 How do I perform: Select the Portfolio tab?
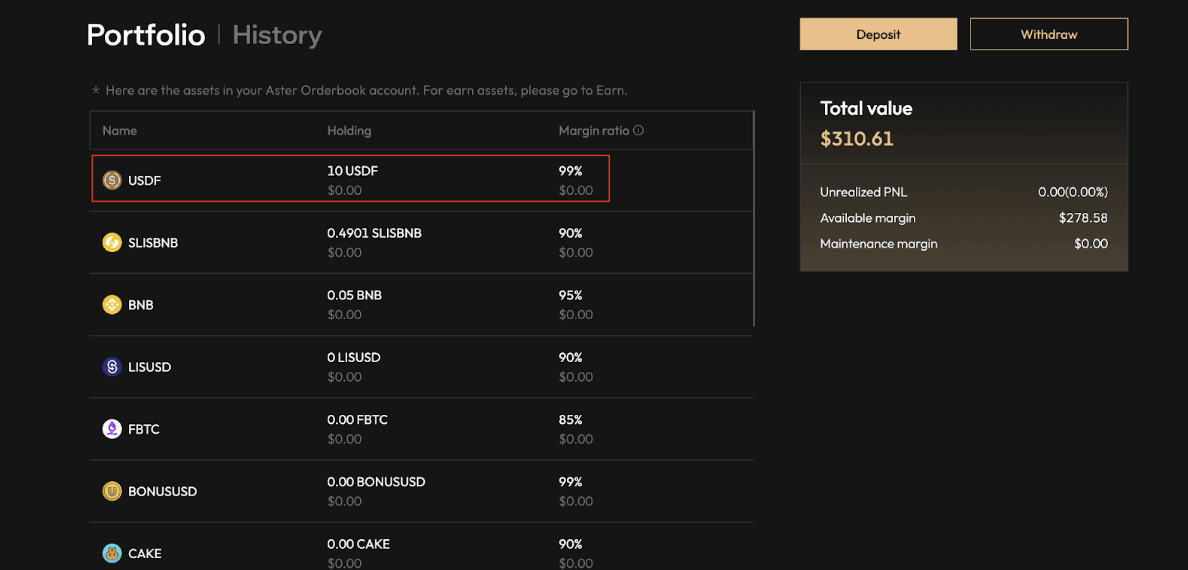(146, 35)
